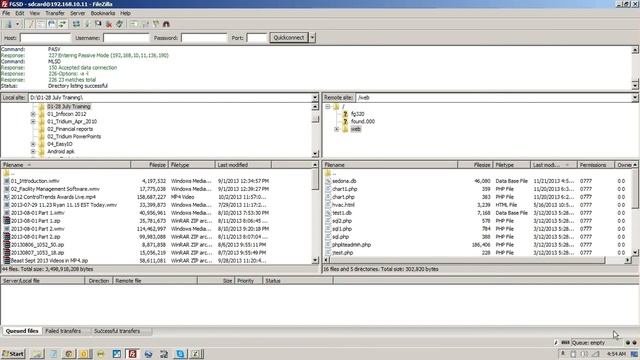This screenshot has width=640, height=360.
Task: Expand the Android apk folder
Action: [33, 151]
